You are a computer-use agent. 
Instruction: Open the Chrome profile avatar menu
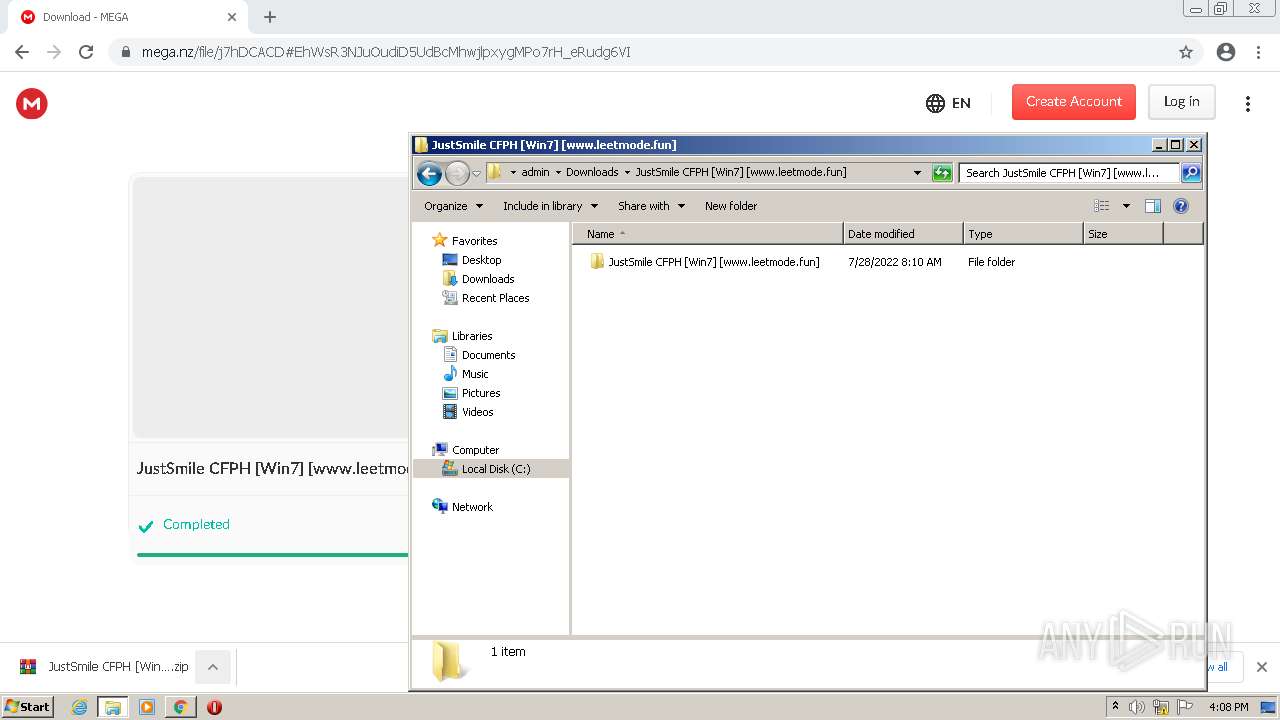(x=1226, y=52)
